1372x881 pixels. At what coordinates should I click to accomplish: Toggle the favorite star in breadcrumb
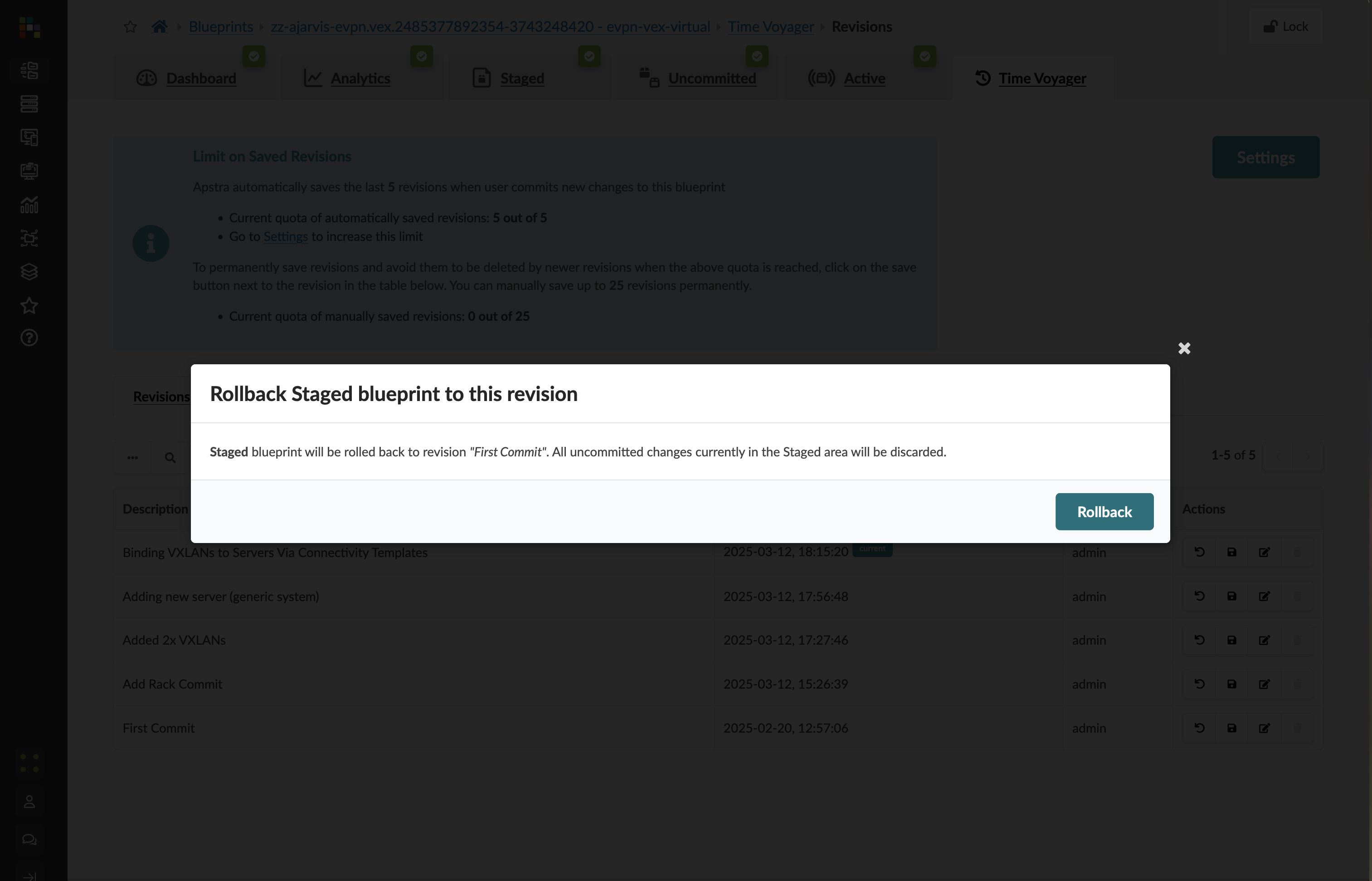(130, 26)
